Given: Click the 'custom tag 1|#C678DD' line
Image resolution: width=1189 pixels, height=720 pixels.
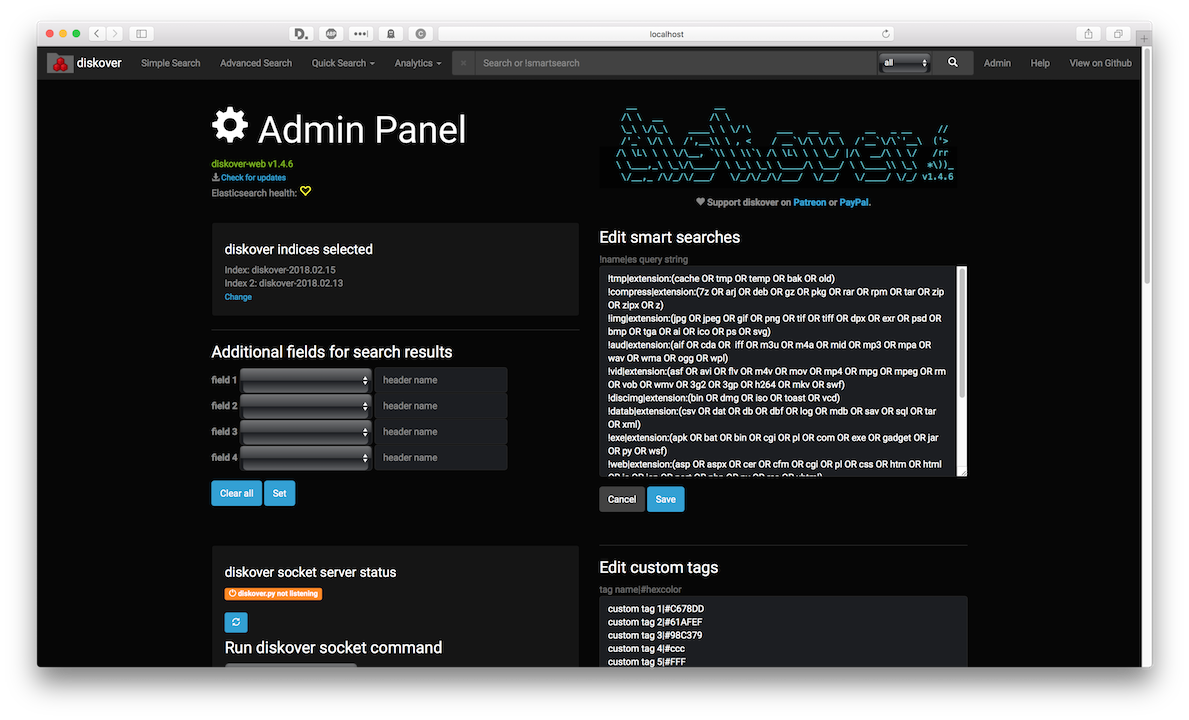Looking at the screenshot, I should (x=656, y=609).
